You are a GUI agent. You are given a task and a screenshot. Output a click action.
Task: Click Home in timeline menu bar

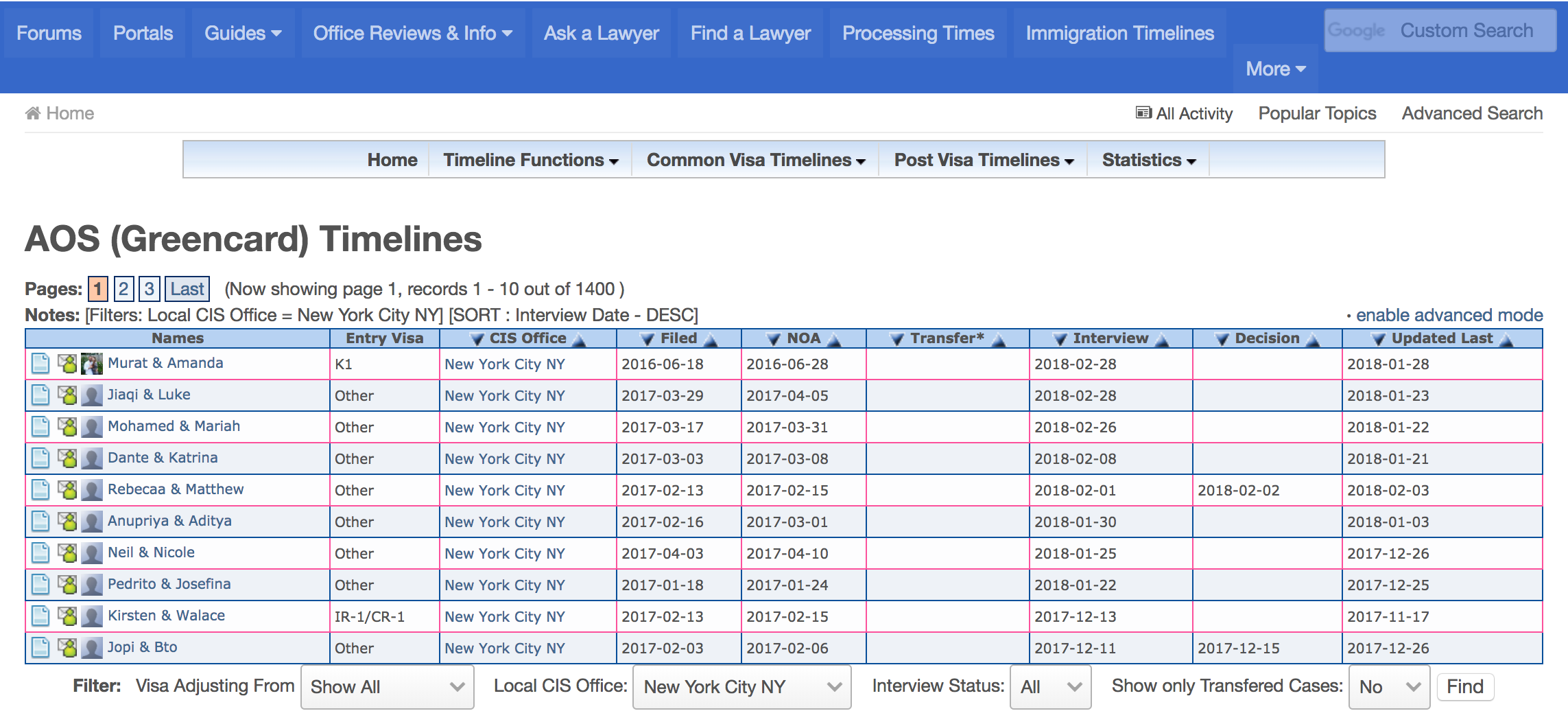392,160
